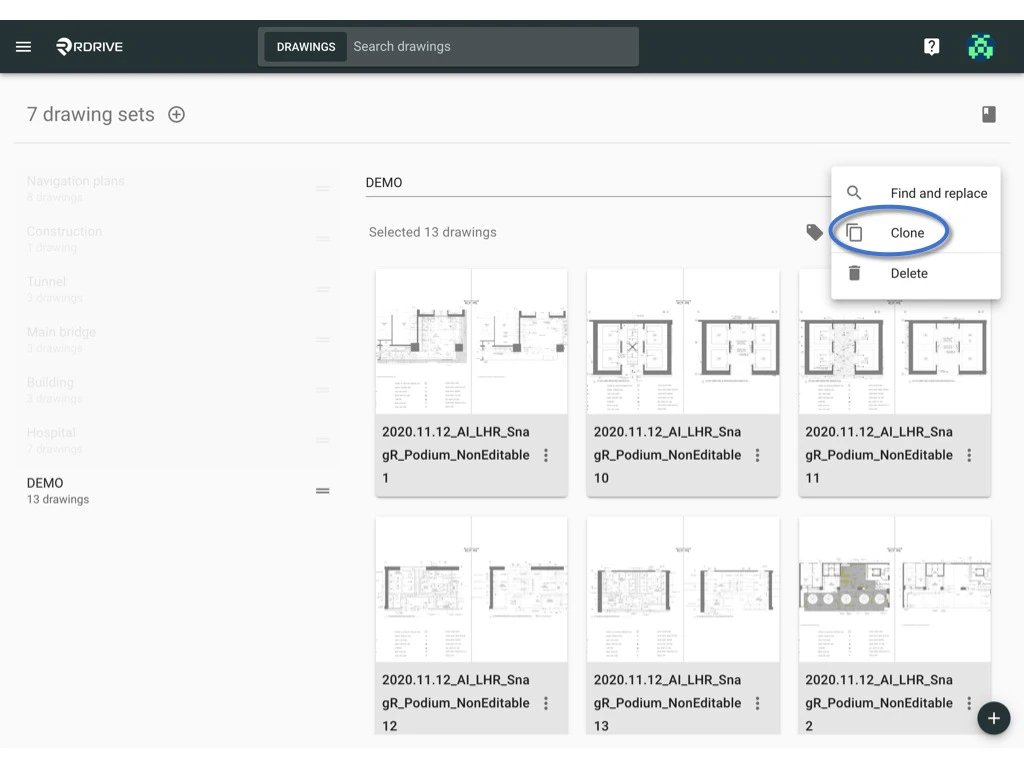1024x768 pixels.
Task: Open options menu for drawing 1
Action: [x=546, y=455]
